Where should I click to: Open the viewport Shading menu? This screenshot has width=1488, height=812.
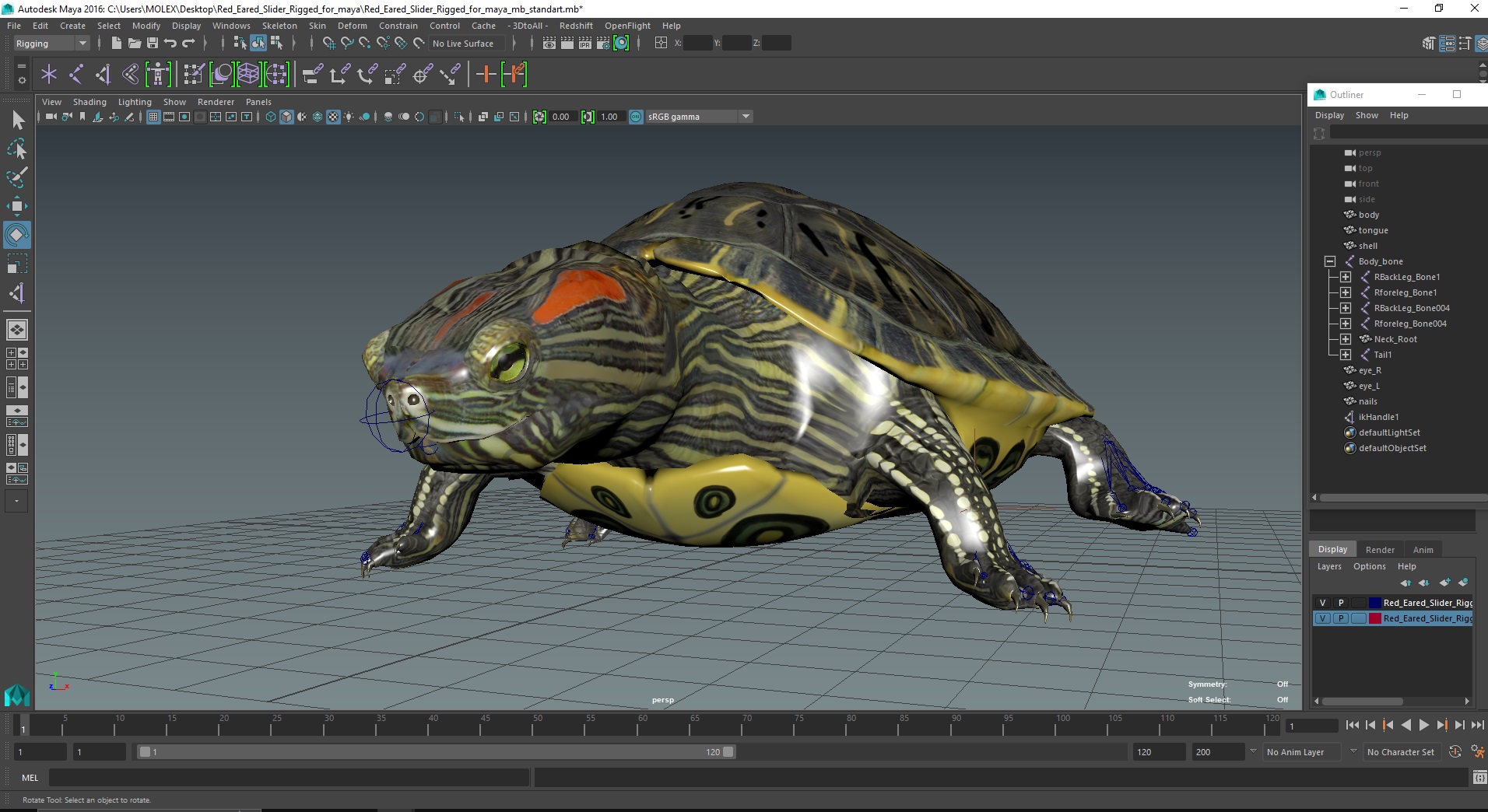pyautogui.click(x=89, y=102)
